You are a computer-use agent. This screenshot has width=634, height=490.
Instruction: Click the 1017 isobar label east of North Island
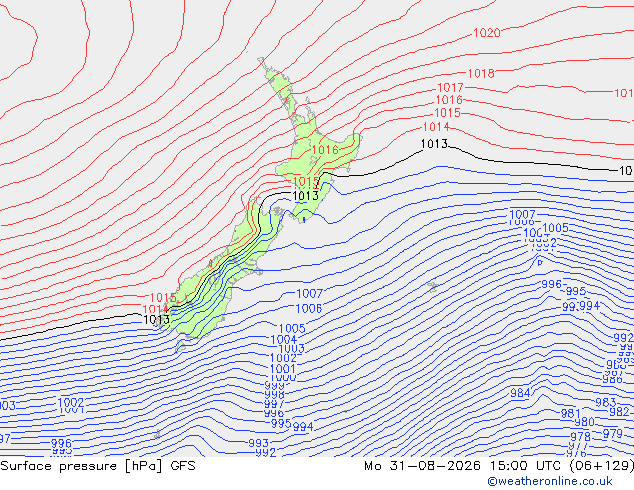click(450, 87)
